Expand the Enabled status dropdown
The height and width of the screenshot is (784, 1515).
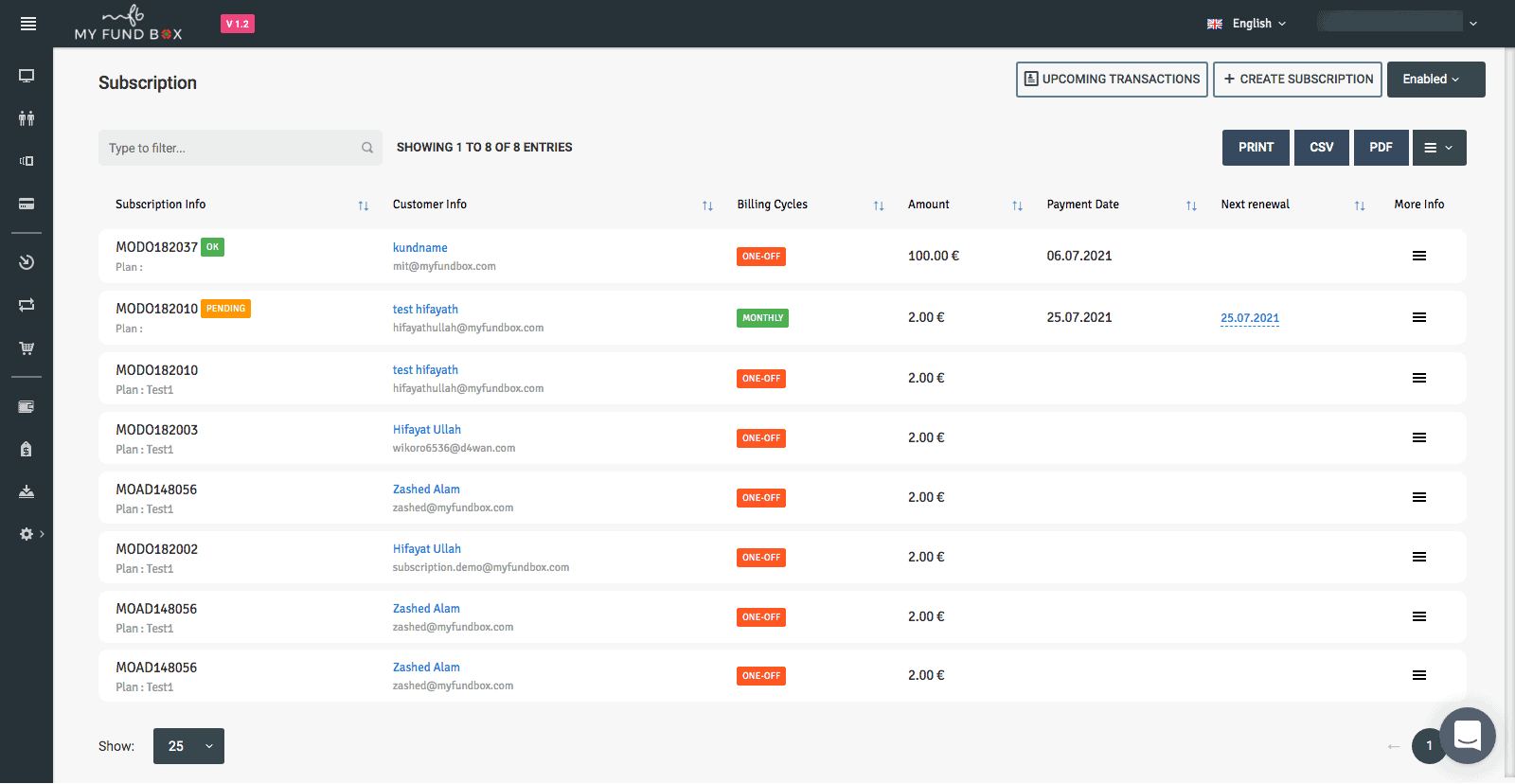[x=1435, y=80]
